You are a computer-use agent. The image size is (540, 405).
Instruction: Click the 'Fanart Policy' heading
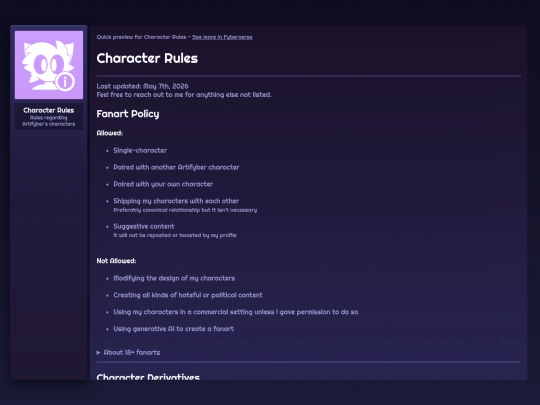[x=128, y=114]
